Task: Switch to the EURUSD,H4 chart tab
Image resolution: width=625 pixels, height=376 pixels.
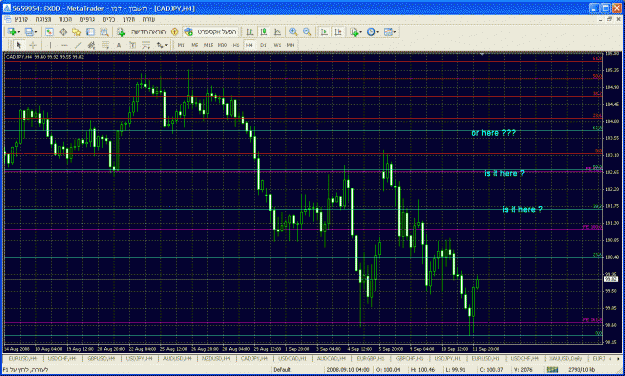Action: [23, 359]
